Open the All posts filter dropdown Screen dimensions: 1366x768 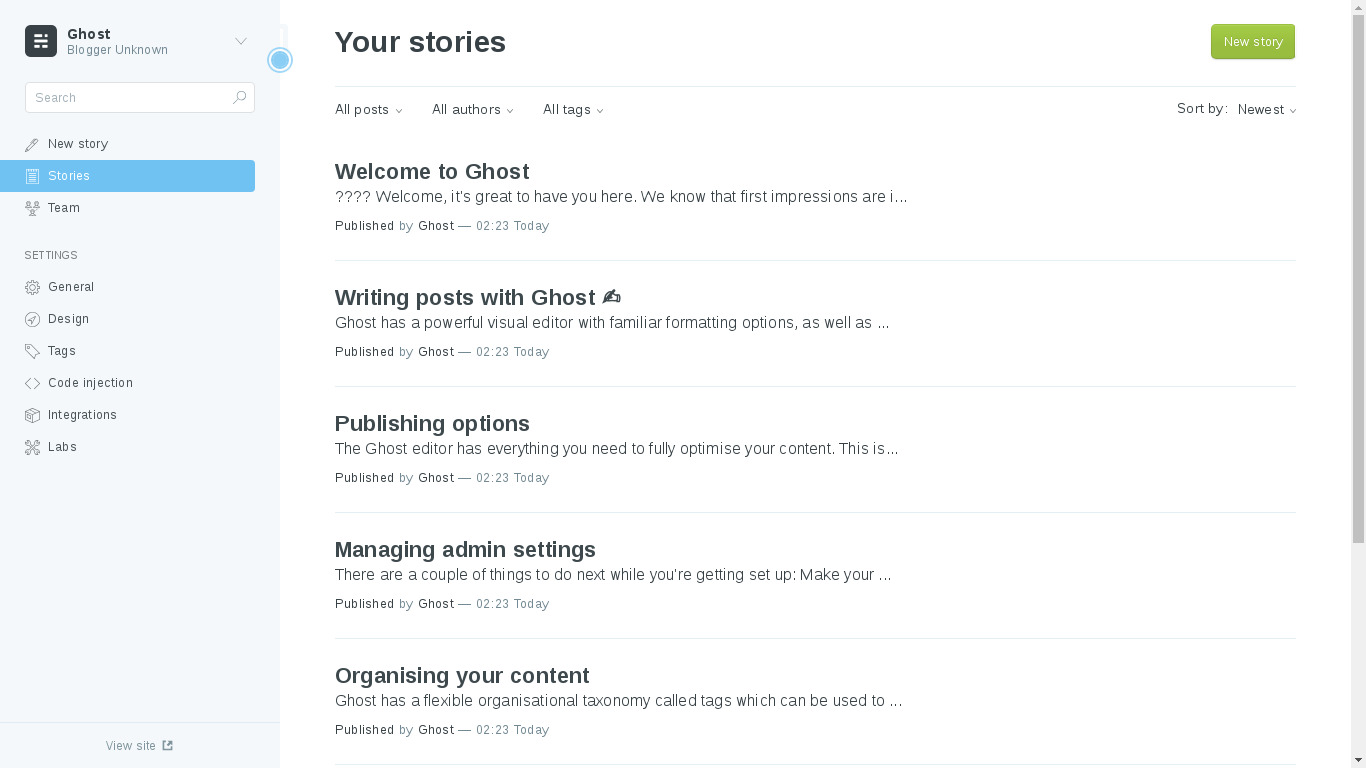click(369, 110)
